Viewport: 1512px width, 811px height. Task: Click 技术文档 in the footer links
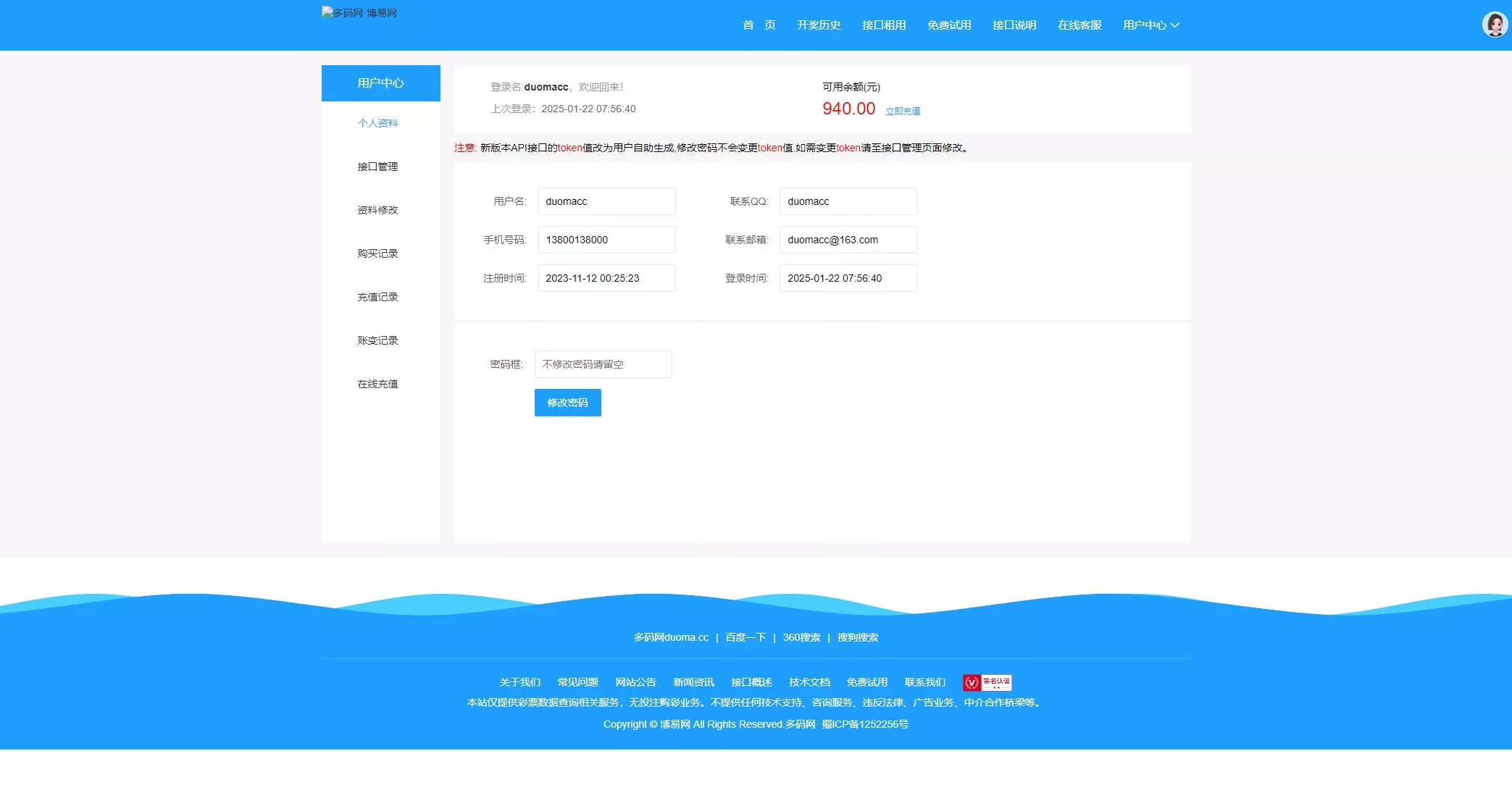pyautogui.click(x=809, y=681)
